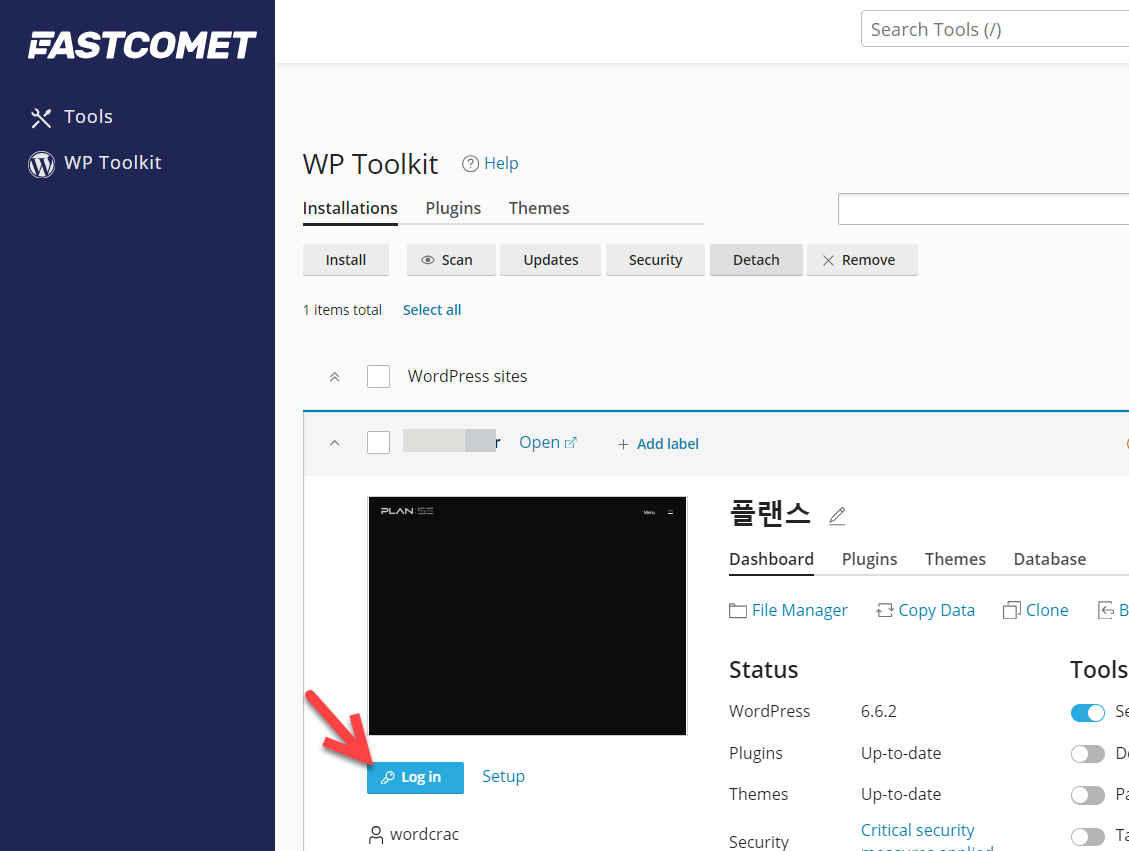Open File Manager
This screenshot has height=851, width=1129.
point(799,611)
